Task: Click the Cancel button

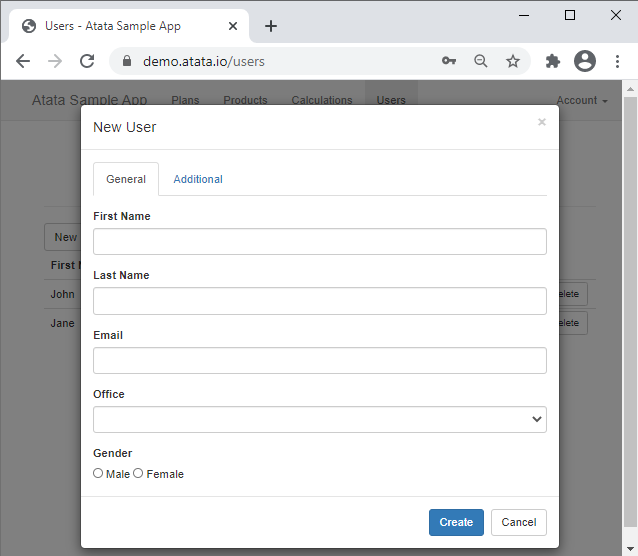Action: (518, 522)
